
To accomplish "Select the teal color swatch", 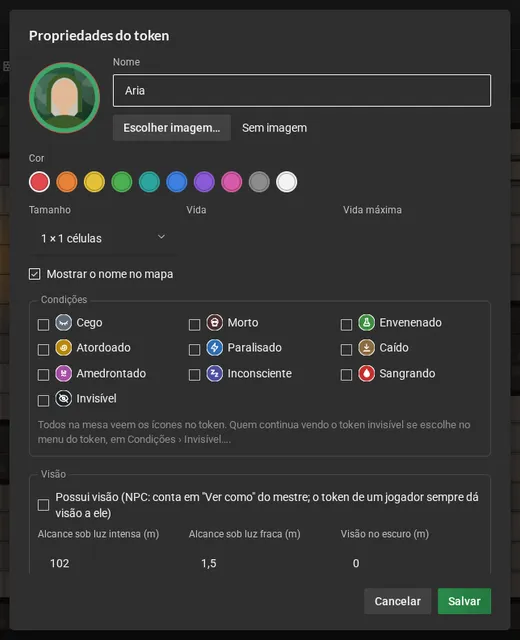I will point(149,182).
